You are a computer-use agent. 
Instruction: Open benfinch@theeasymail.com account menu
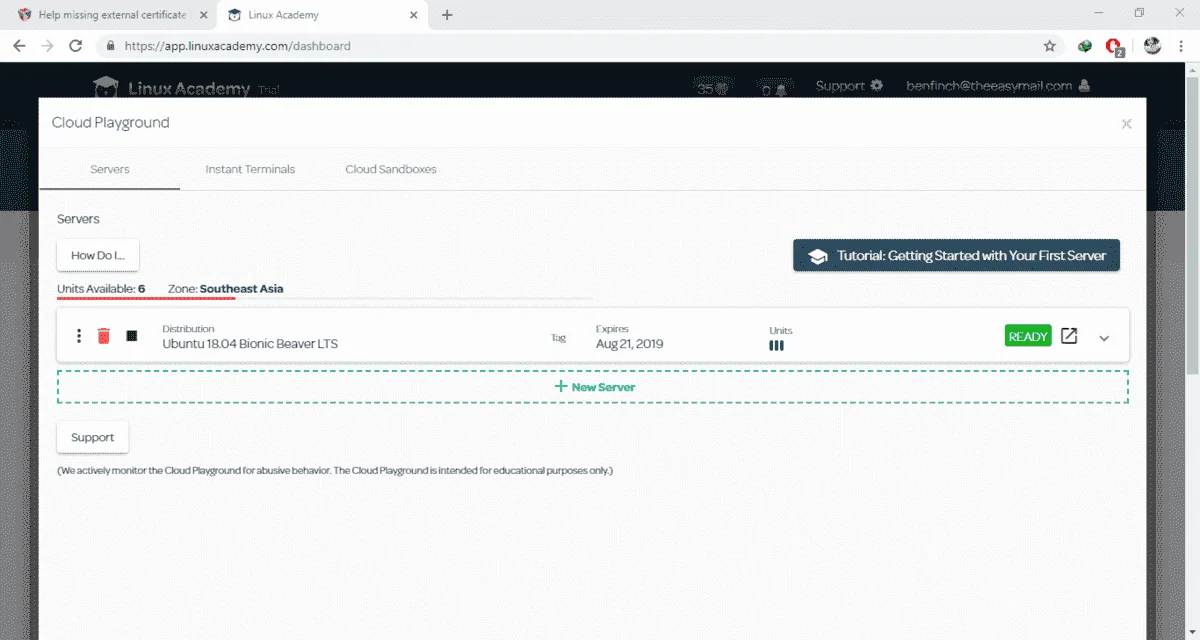click(998, 86)
